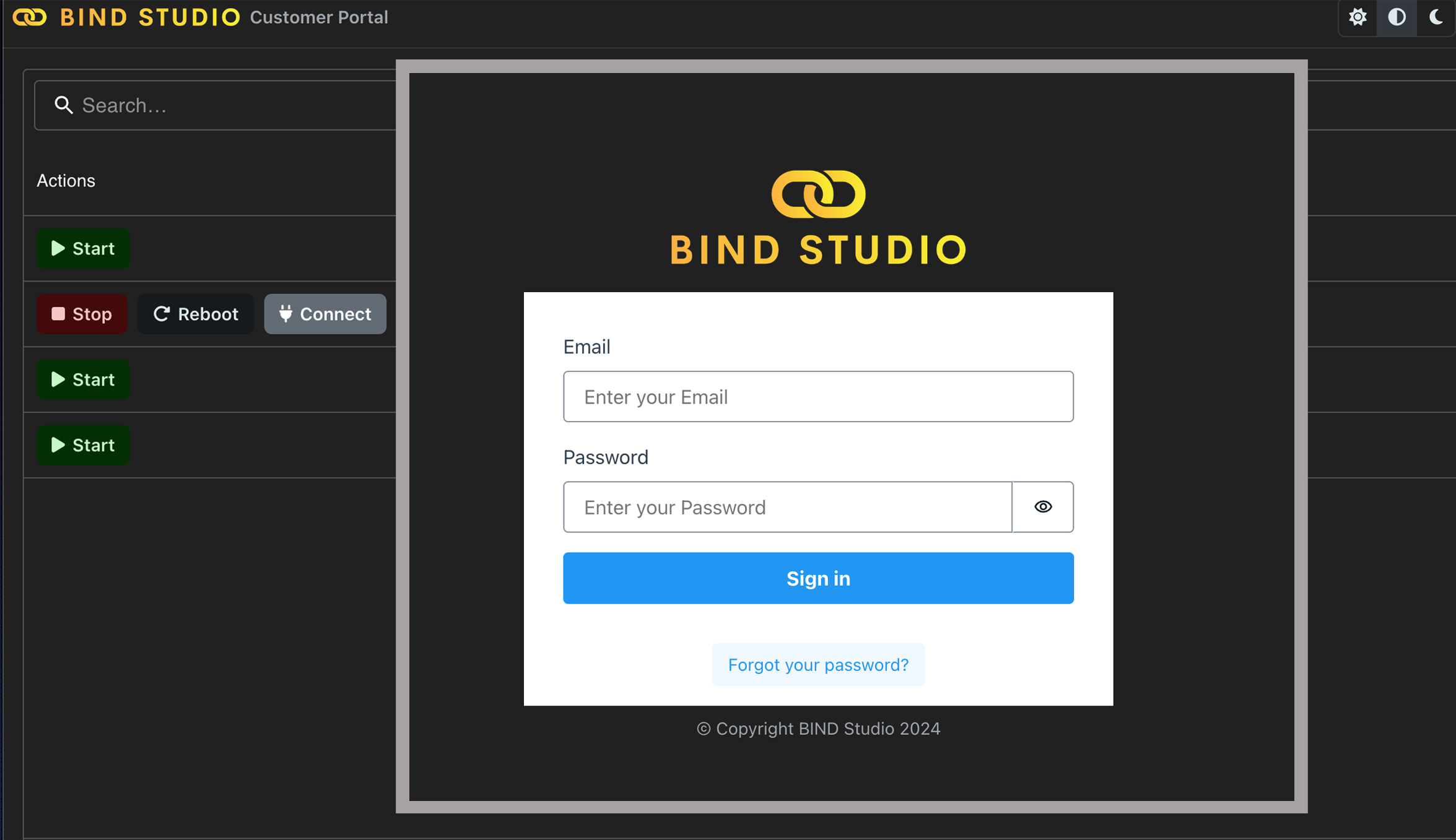Open the Forgot your password link

click(x=818, y=665)
